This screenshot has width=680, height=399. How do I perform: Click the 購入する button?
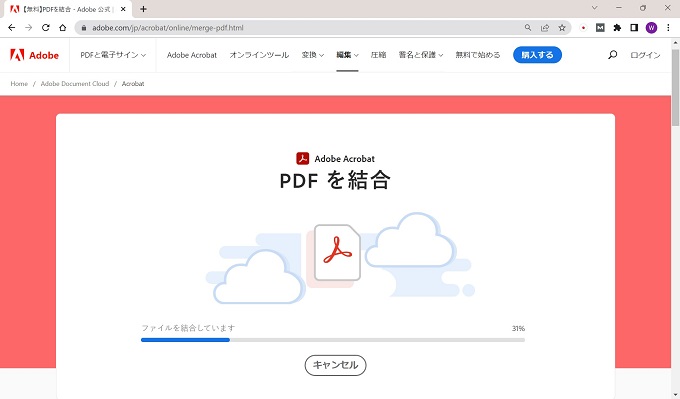click(537, 55)
